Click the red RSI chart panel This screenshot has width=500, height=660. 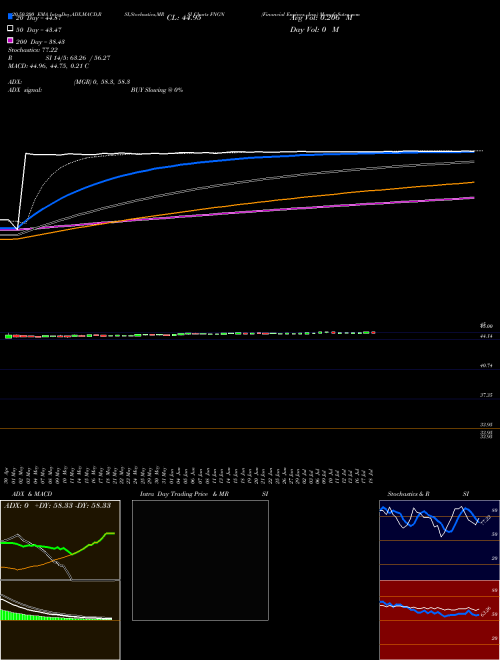[439, 620]
